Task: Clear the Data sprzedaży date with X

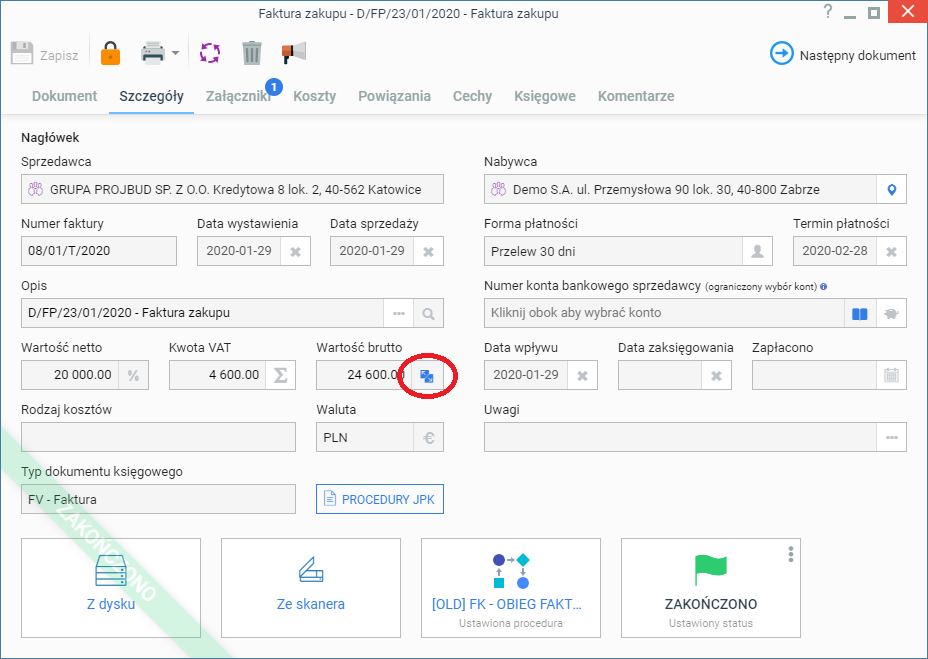Action: pyautogui.click(x=428, y=252)
